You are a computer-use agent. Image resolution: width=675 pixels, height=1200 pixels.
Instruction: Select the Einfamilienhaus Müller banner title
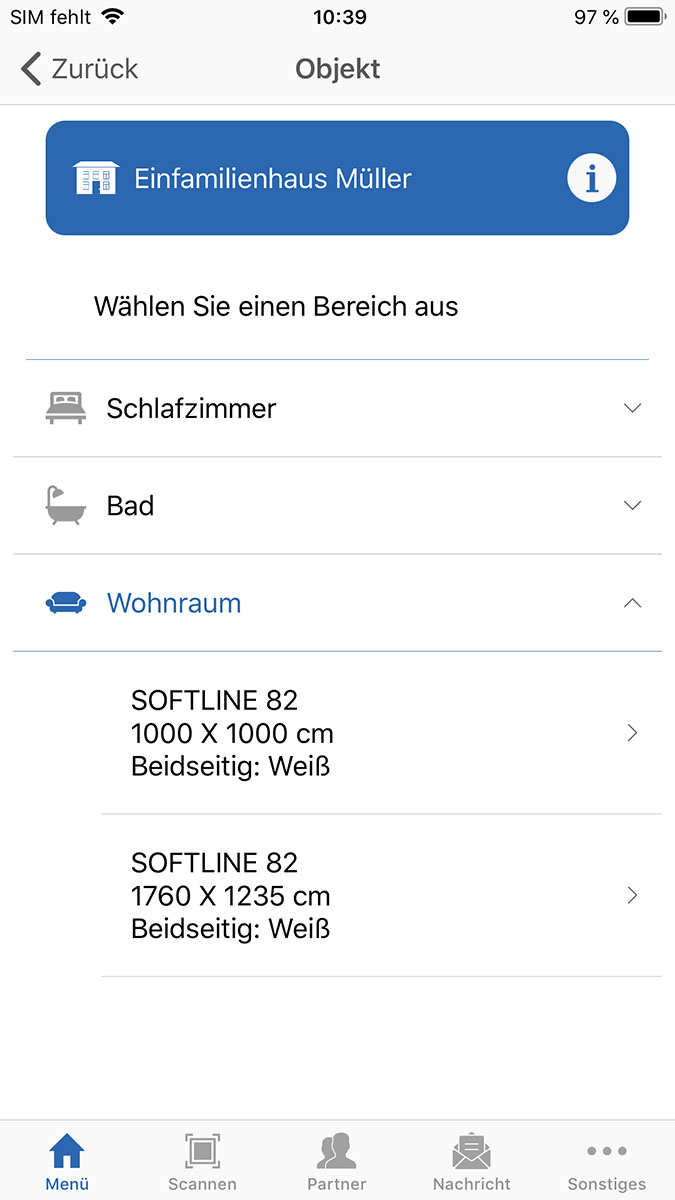(273, 179)
